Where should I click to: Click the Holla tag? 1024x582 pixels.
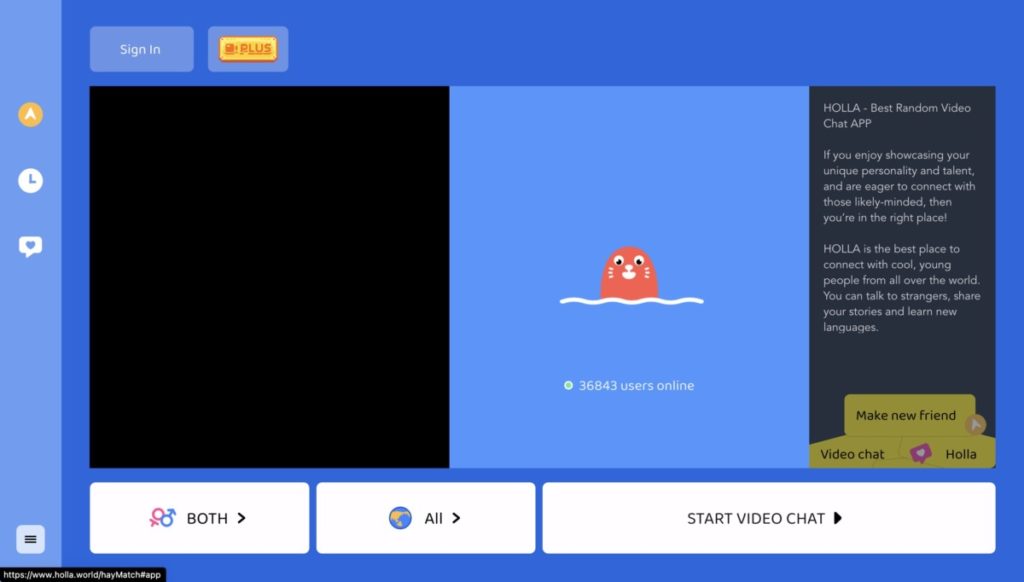tap(961, 454)
